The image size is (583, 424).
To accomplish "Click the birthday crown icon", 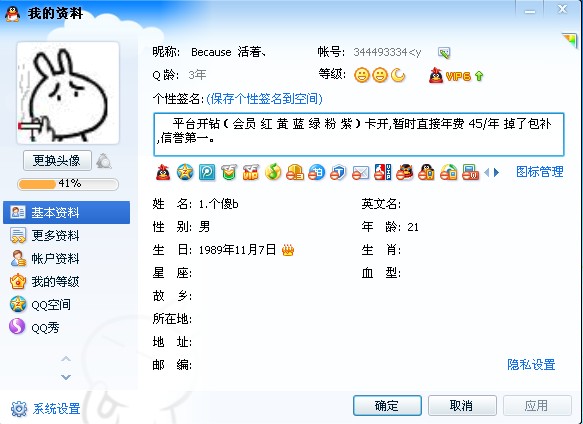I will click(287, 250).
